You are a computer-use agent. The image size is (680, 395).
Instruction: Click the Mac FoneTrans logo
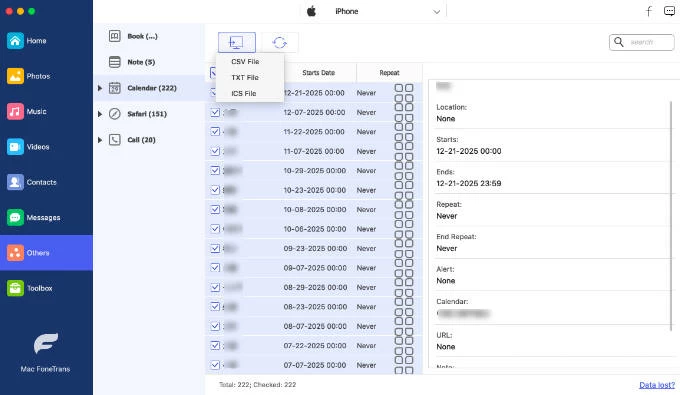[46, 344]
